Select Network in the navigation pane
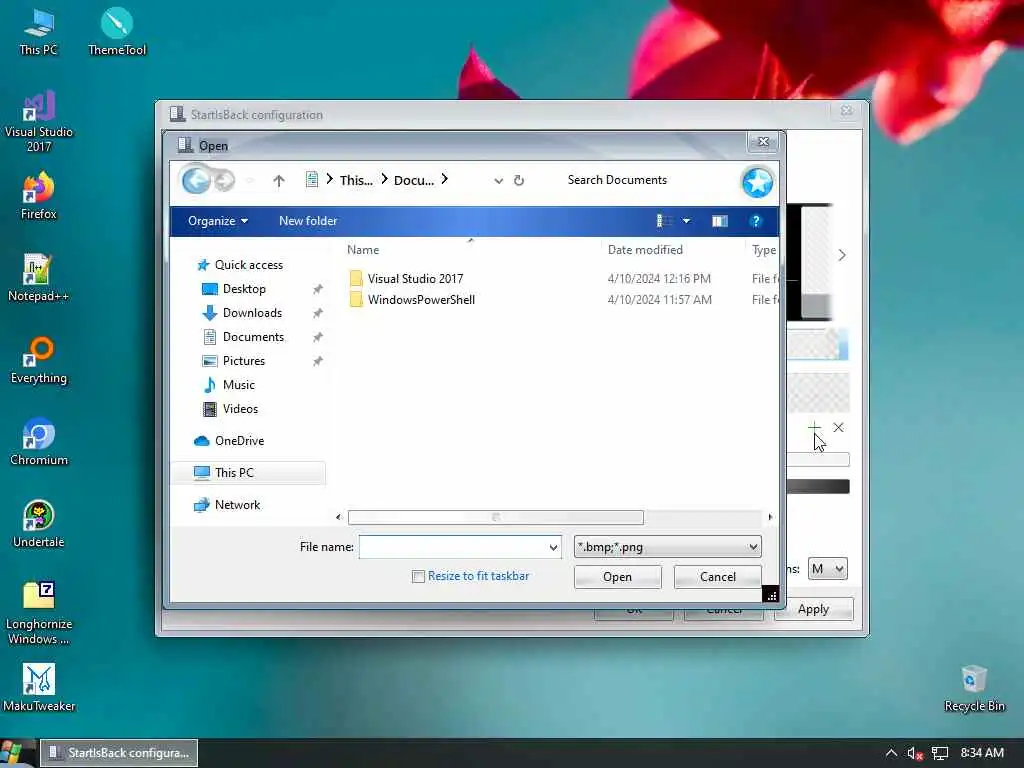The height and width of the screenshot is (768, 1024). coord(227,505)
